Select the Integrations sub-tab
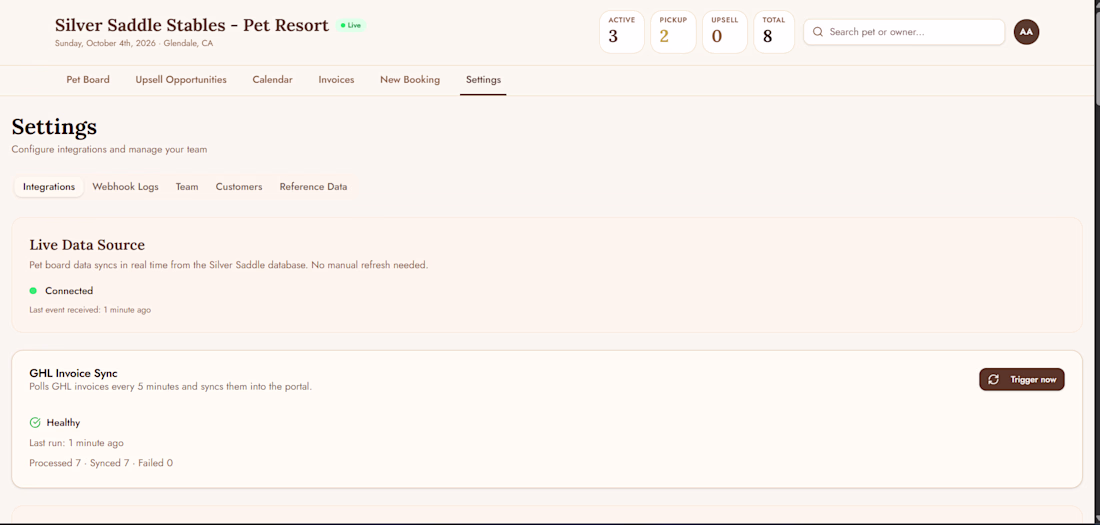The width and height of the screenshot is (1100, 525). [x=49, y=187]
